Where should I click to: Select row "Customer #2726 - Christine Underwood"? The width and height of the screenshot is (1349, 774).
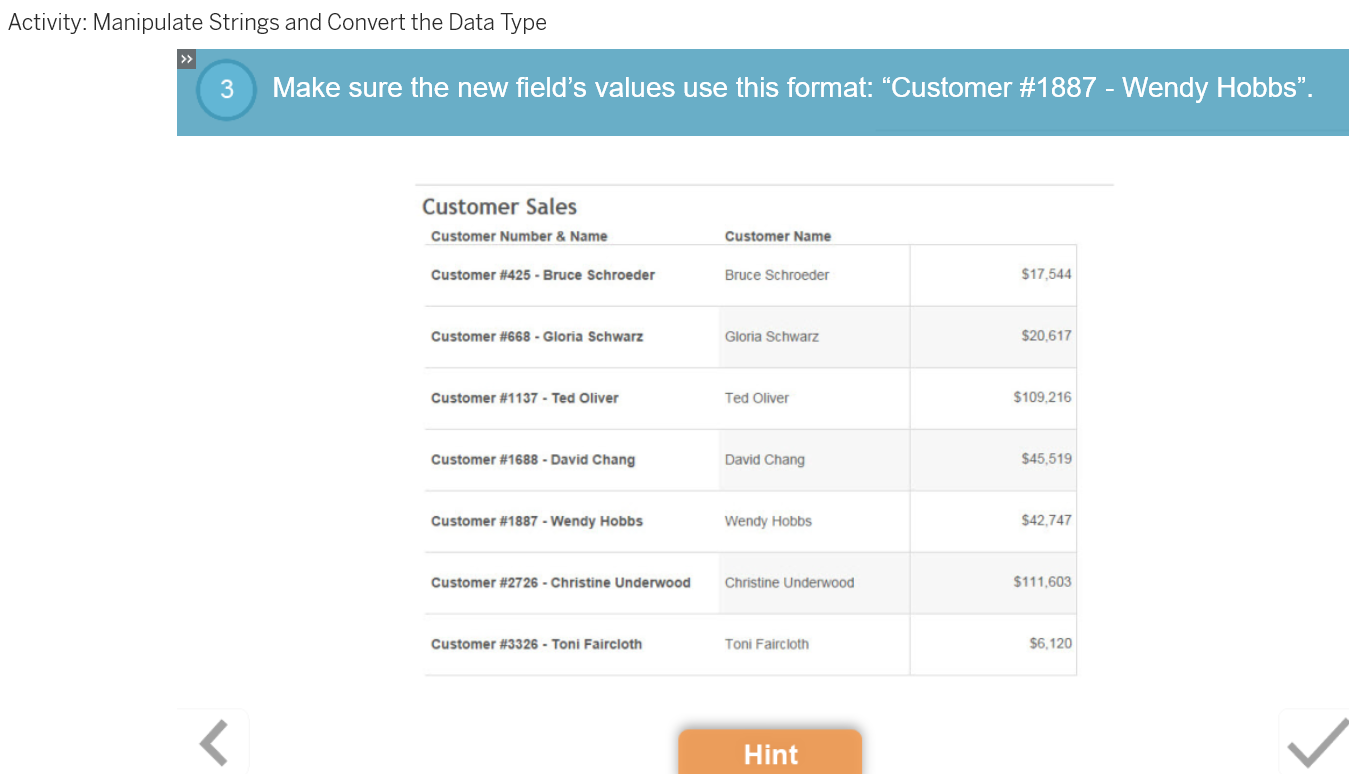point(561,583)
